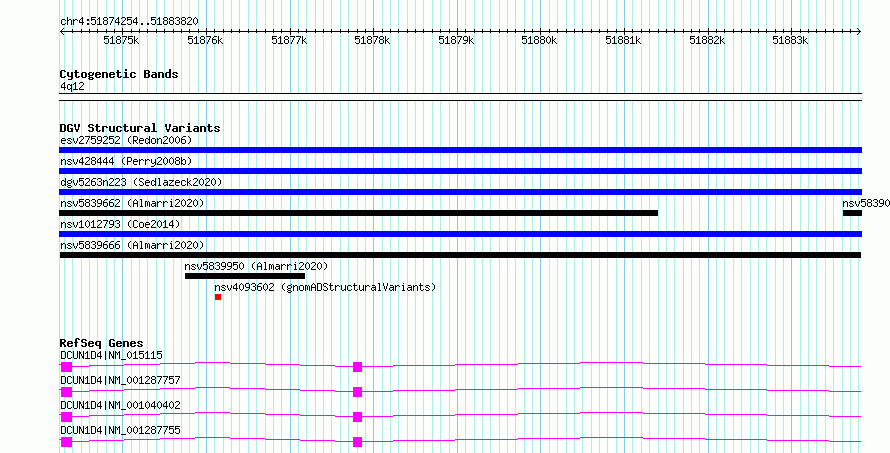This screenshot has height=453, width=890.
Task: Click the nsv5839666 (Almarri2020) black bar
Action: click(460, 255)
